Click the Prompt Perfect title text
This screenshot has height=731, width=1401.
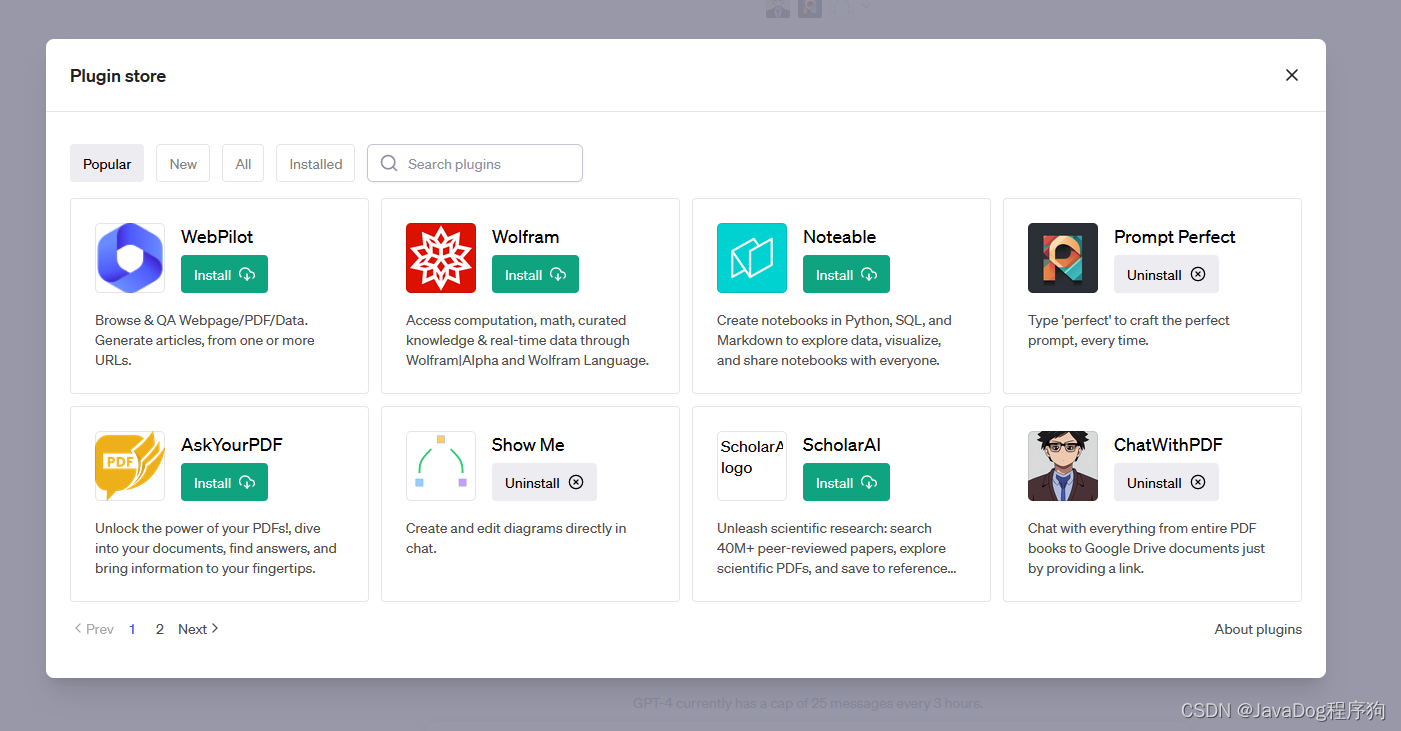click(x=1174, y=237)
